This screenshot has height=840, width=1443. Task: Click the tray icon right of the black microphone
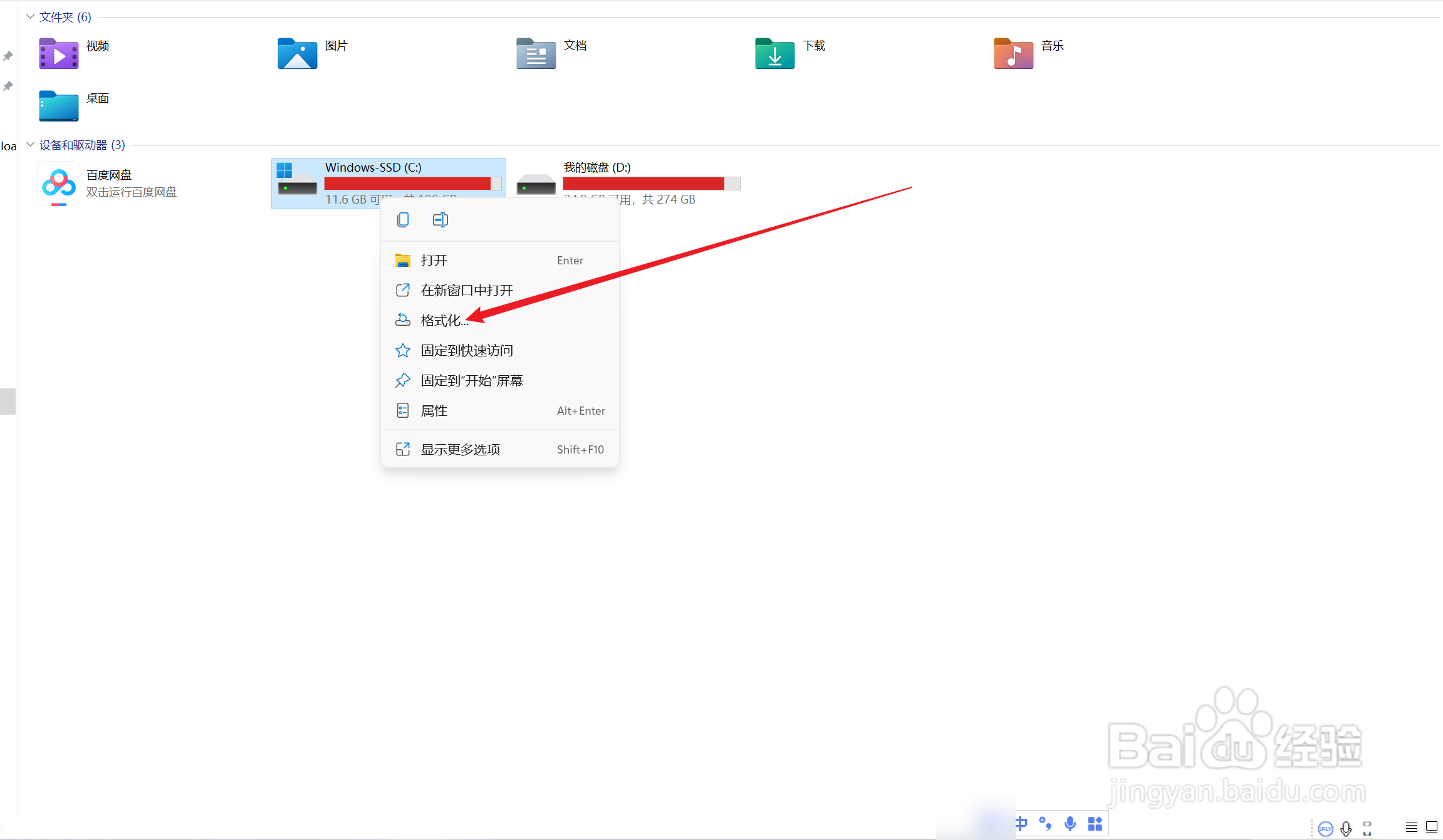(x=1367, y=829)
